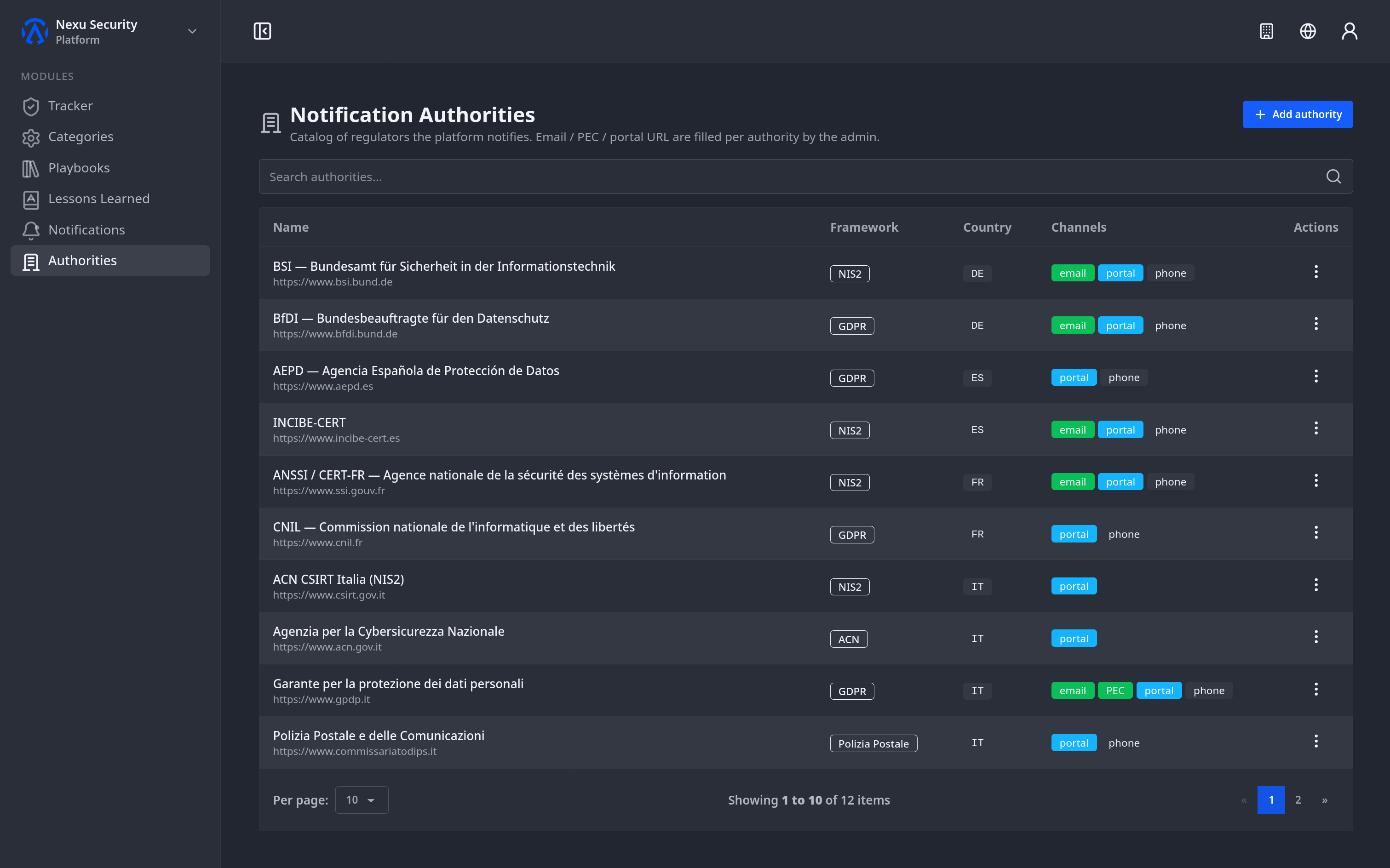Image resolution: width=1390 pixels, height=868 pixels.
Task: Open the user profile icon
Action: click(x=1349, y=31)
